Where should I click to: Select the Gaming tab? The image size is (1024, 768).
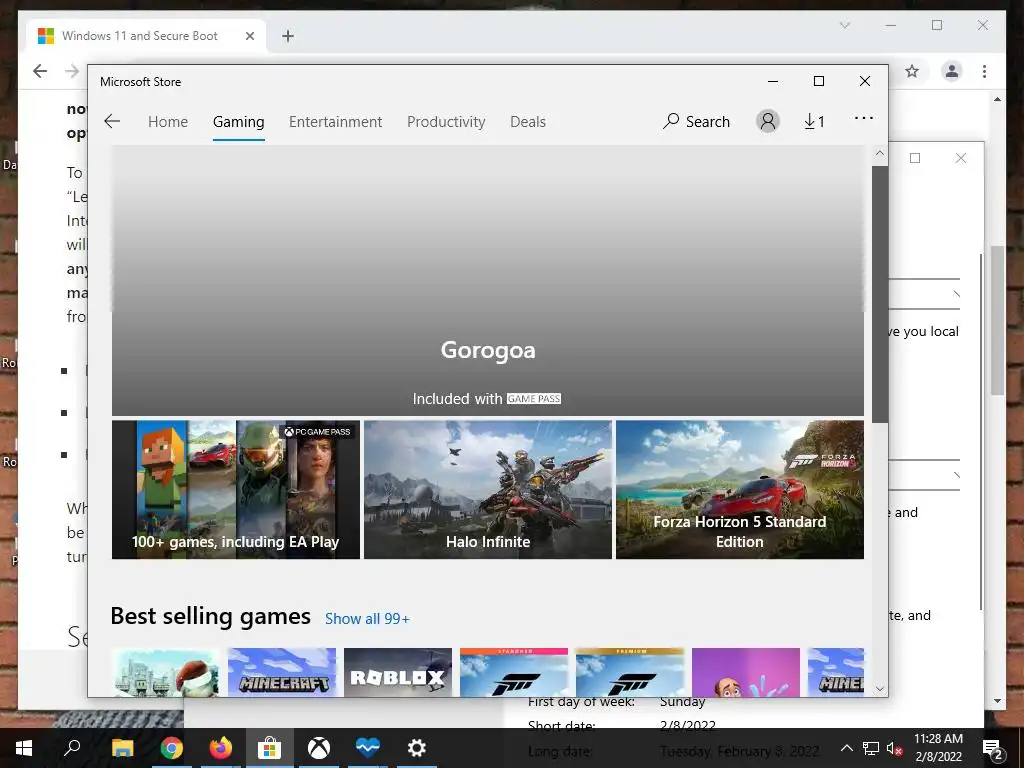tap(238, 121)
